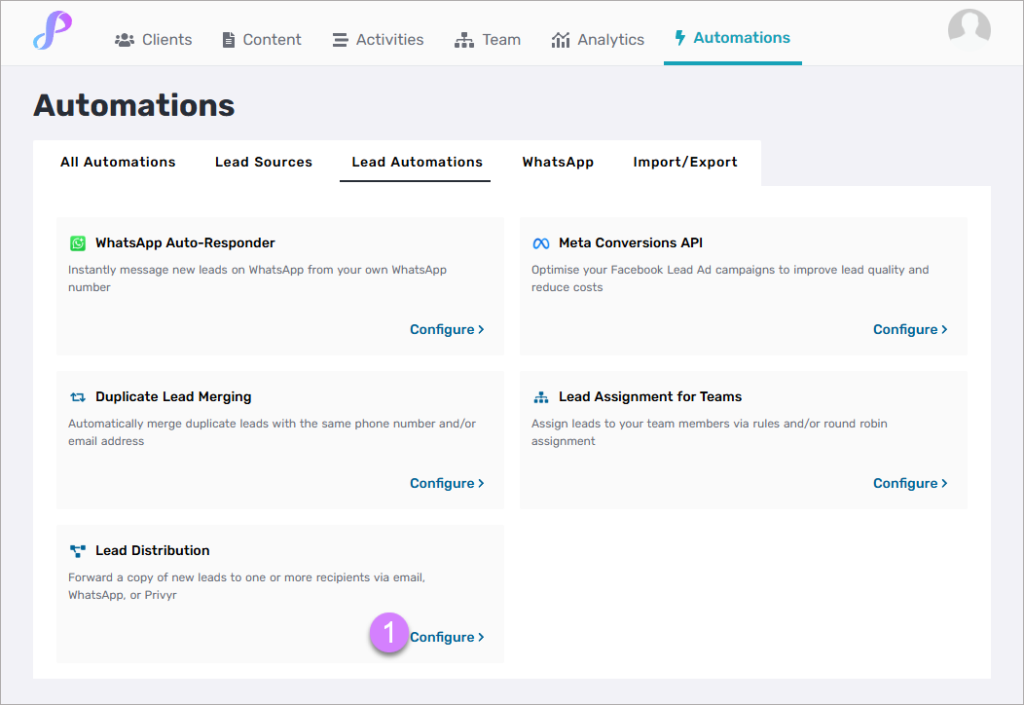The width and height of the screenshot is (1024, 705).
Task: Open Activities in the navigation bar
Action: (x=378, y=40)
